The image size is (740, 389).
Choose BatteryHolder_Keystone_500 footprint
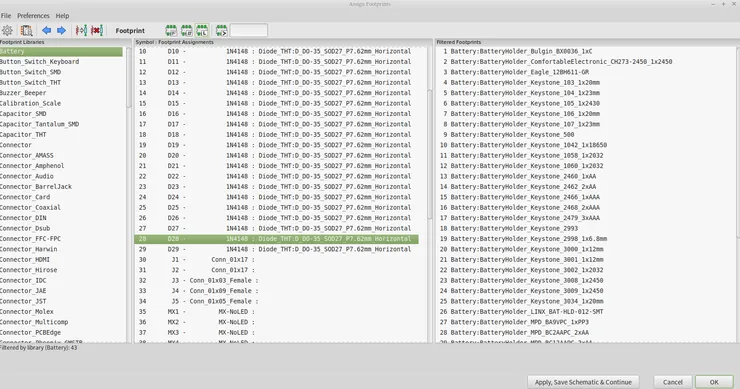coord(585,135)
